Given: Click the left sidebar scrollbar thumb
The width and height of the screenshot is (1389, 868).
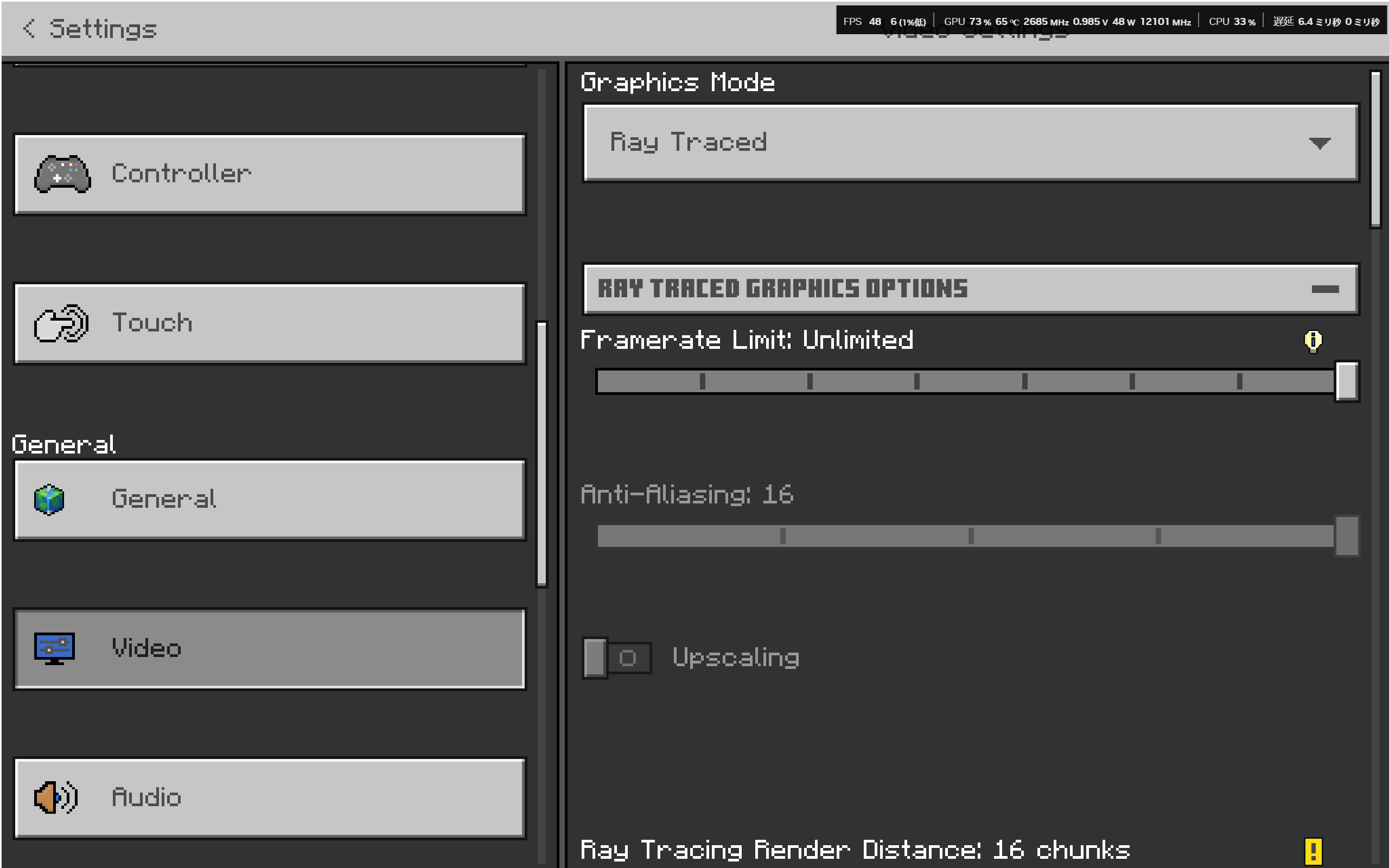Looking at the screenshot, I should (x=541, y=454).
